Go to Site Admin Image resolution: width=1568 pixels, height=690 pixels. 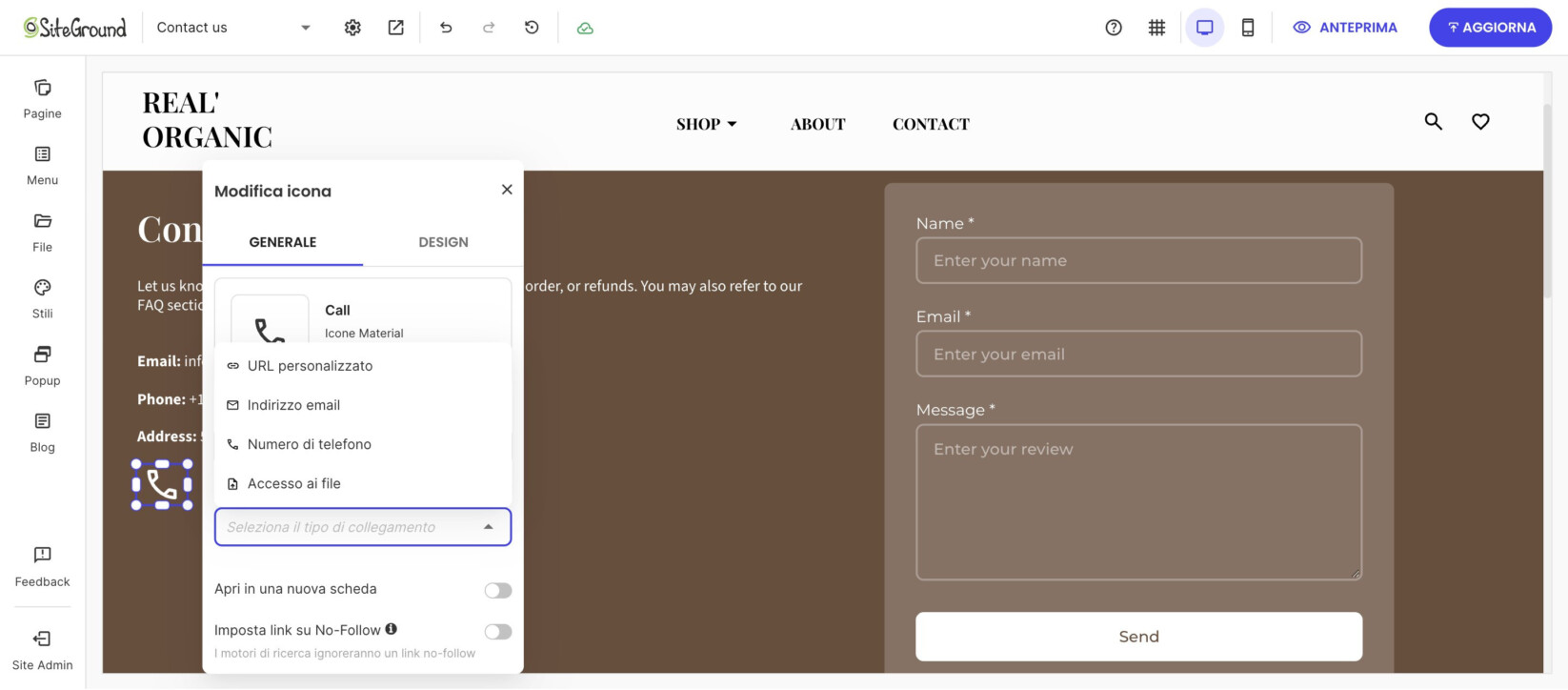coord(42,650)
